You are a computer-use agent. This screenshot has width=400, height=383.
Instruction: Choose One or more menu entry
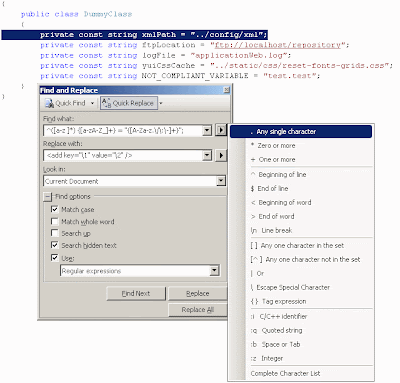coord(301,160)
